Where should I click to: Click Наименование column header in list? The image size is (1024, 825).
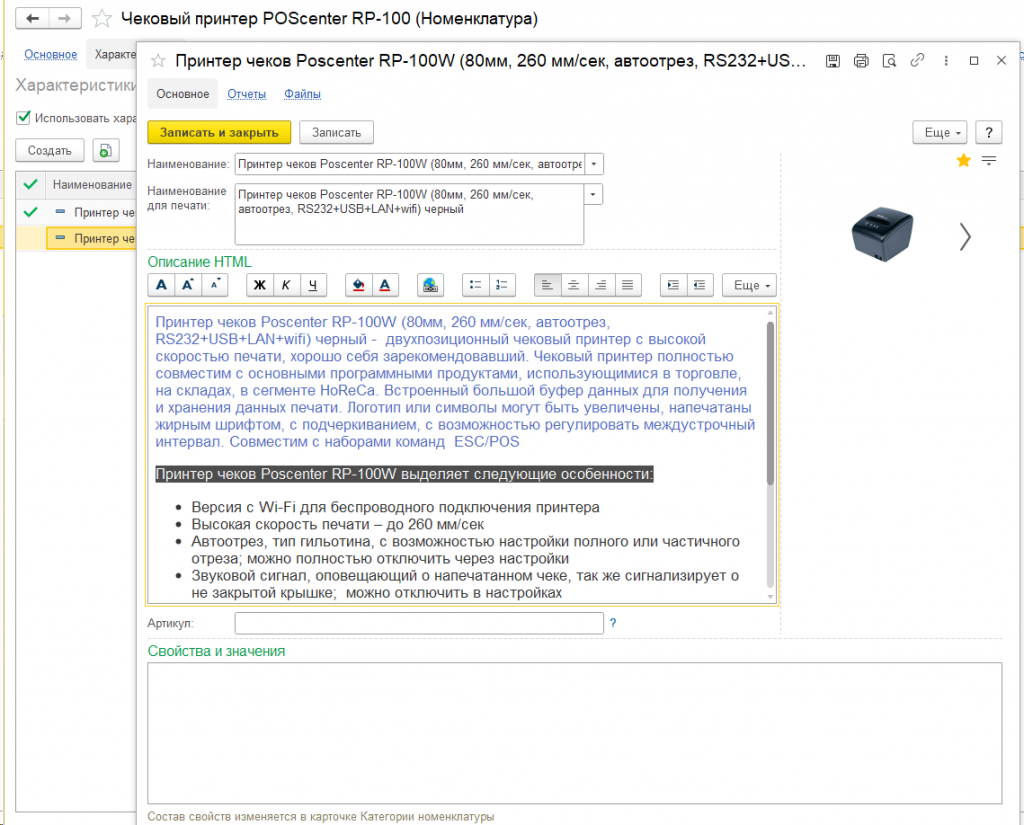91,185
